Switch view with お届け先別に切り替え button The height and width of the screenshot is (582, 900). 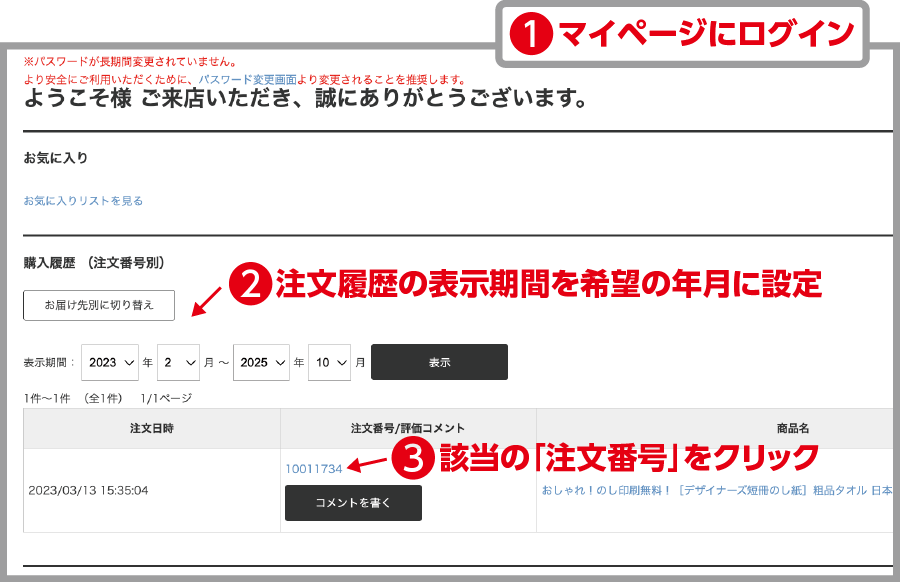click(99, 305)
